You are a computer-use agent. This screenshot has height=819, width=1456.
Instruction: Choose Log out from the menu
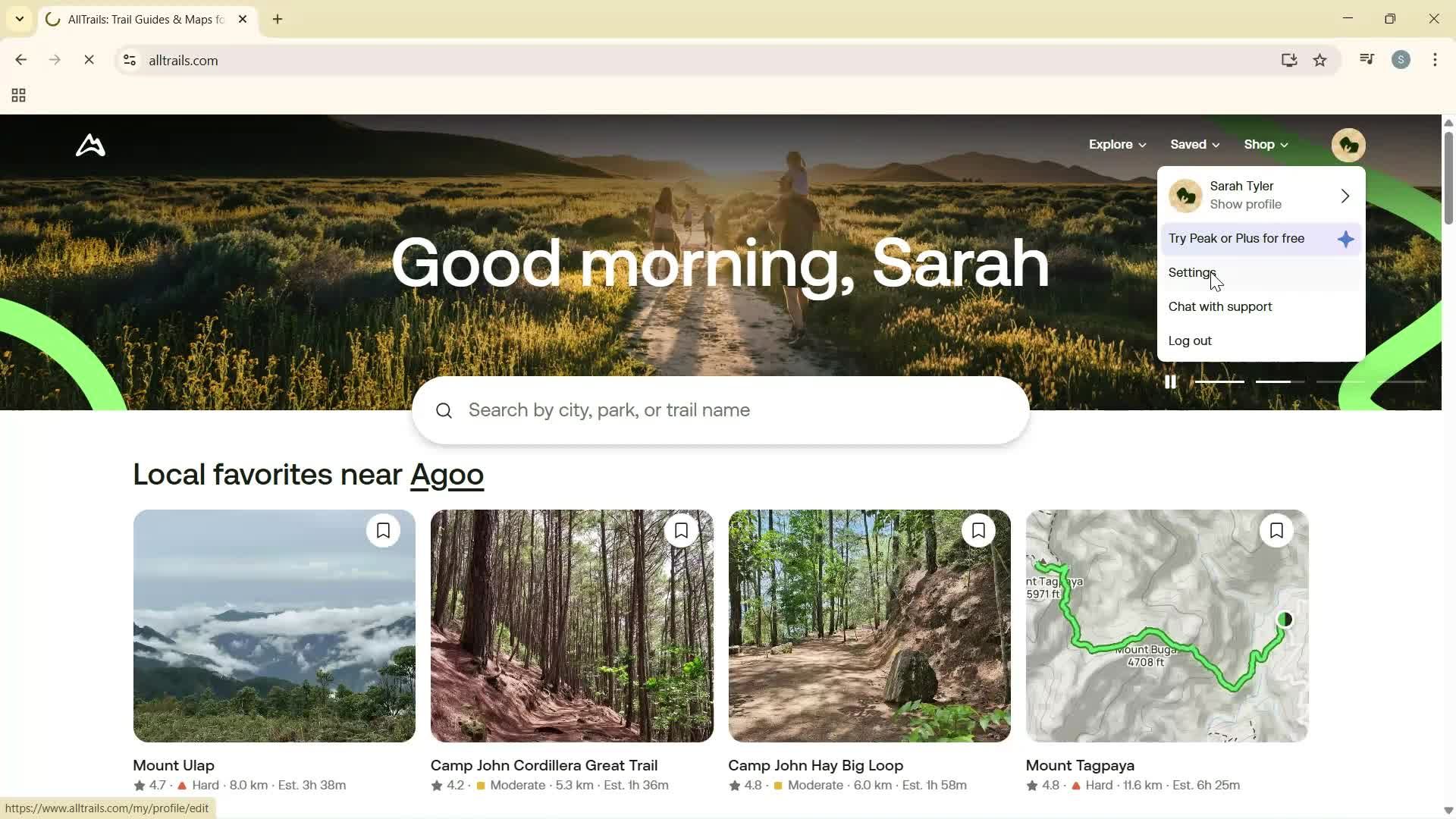[1190, 340]
